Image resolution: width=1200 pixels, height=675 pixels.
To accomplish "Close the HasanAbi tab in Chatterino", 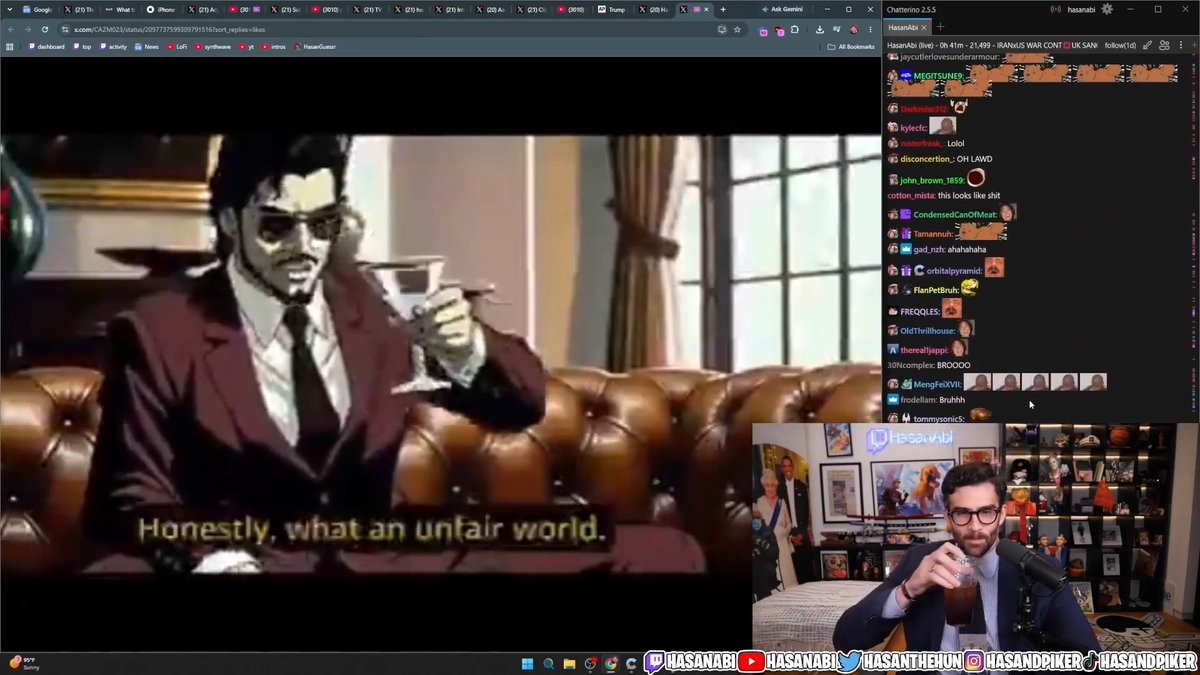I will click(925, 27).
